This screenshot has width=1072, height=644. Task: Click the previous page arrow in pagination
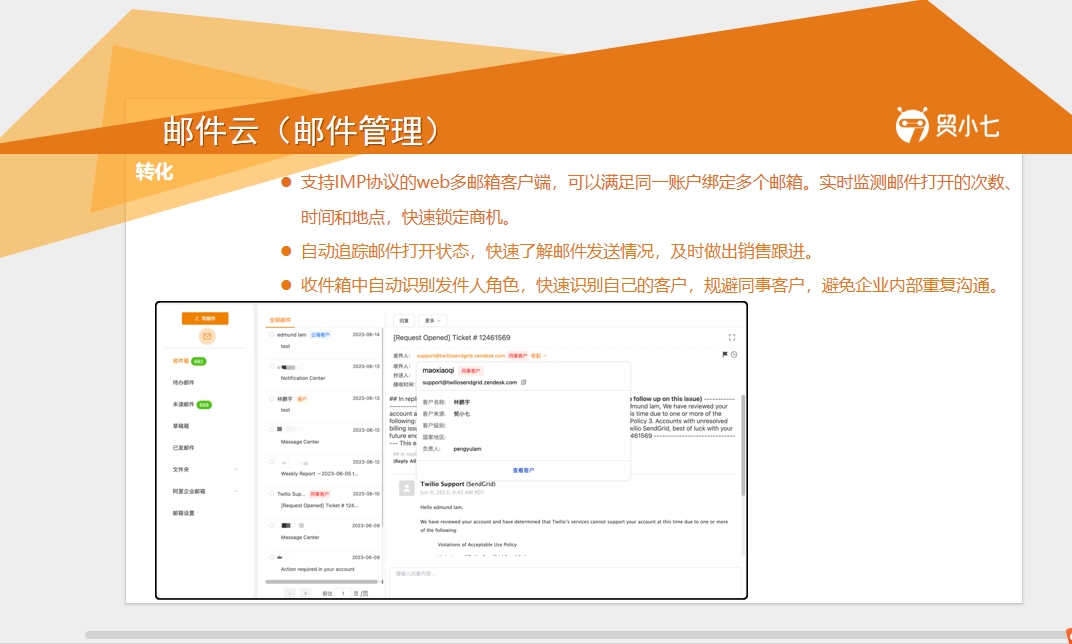[289, 593]
